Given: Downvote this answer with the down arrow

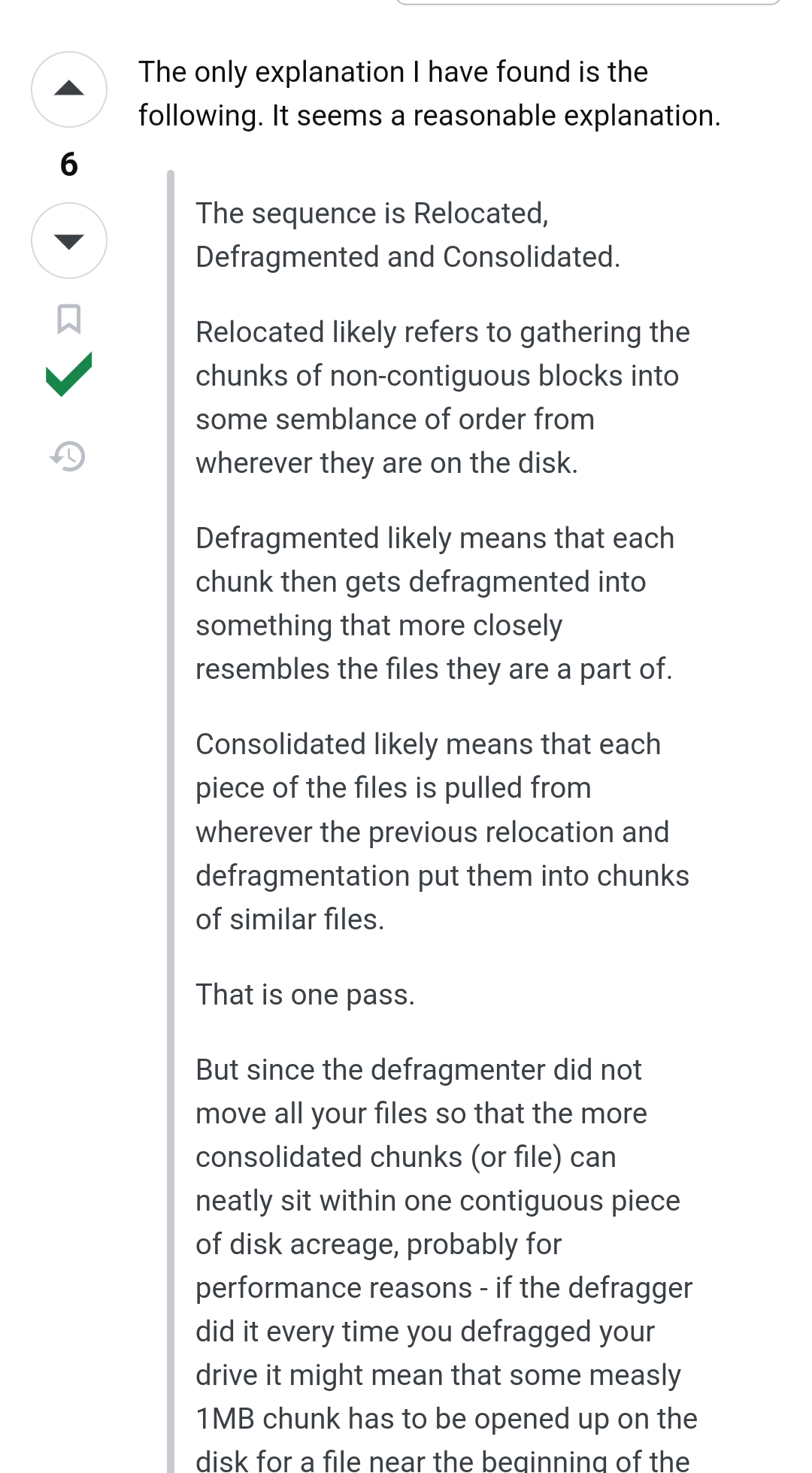Looking at the screenshot, I should tap(69, 241).
